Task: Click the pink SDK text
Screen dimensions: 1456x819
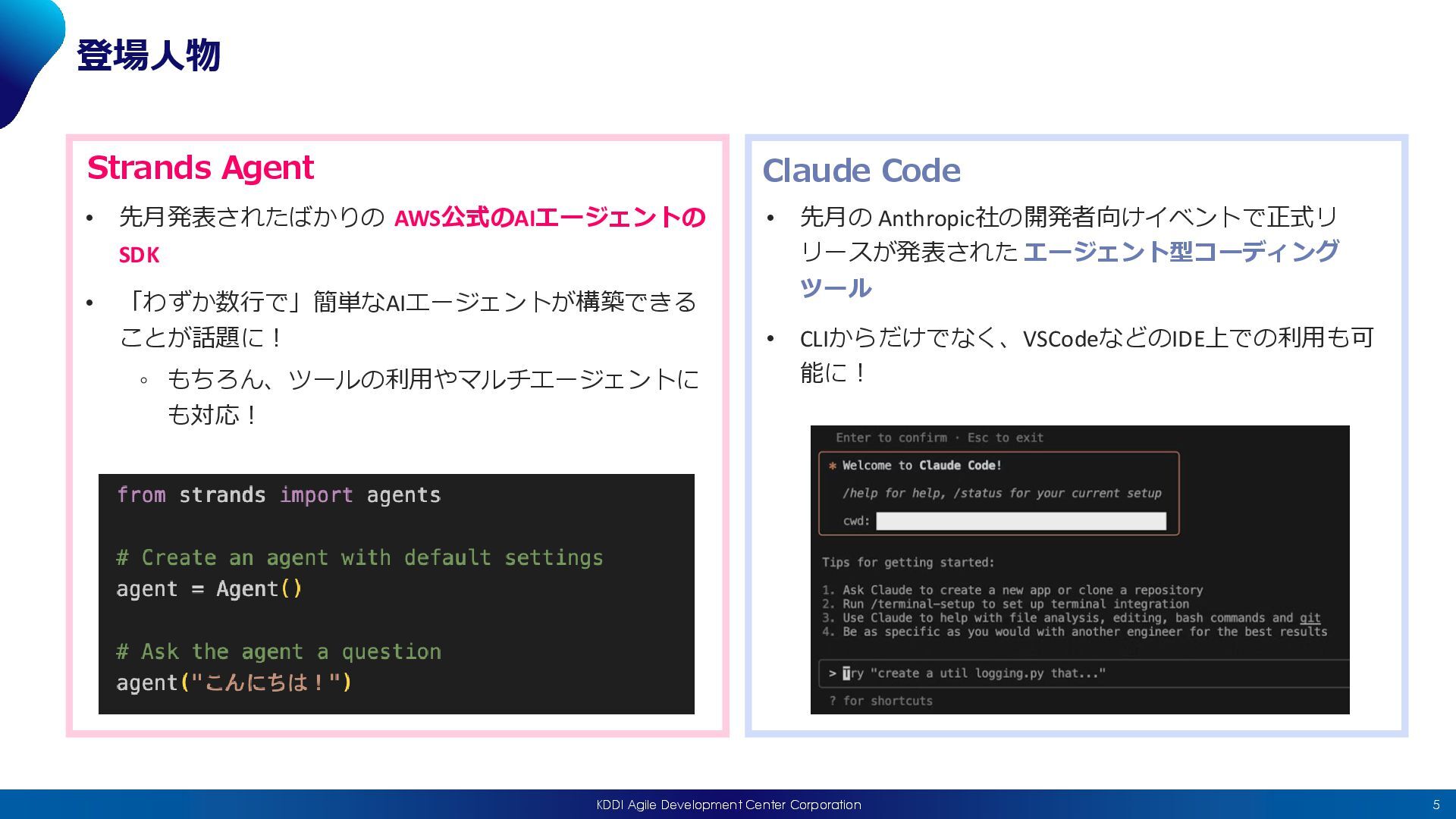Action: (x=139, y=255)
